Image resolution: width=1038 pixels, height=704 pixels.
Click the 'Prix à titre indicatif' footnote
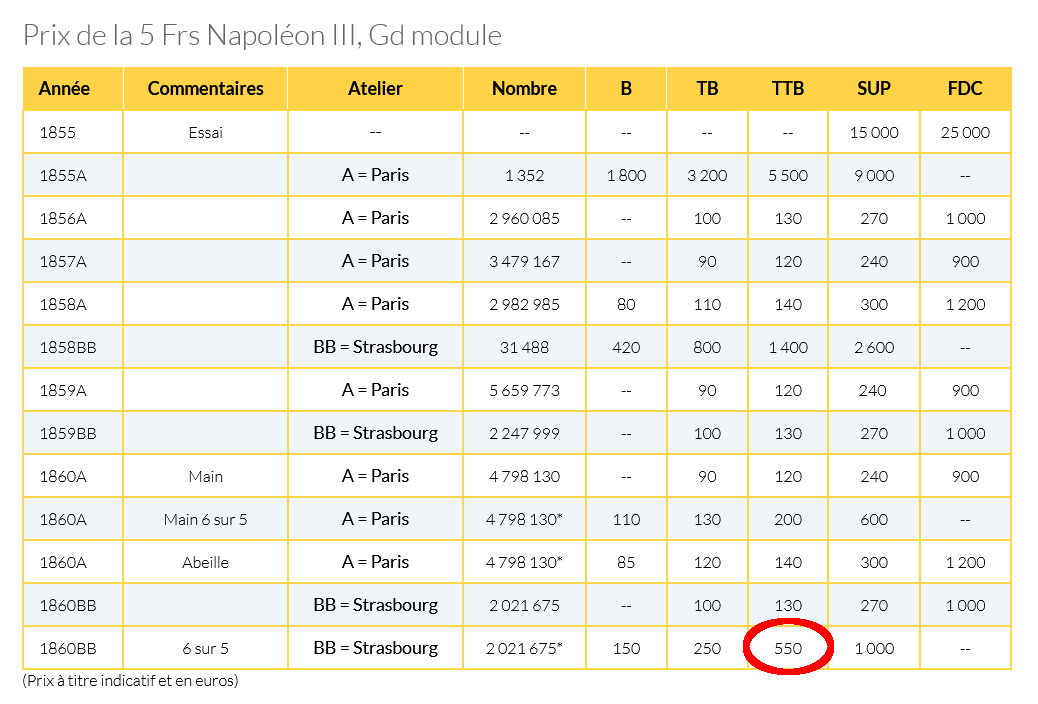click(130, 681)
